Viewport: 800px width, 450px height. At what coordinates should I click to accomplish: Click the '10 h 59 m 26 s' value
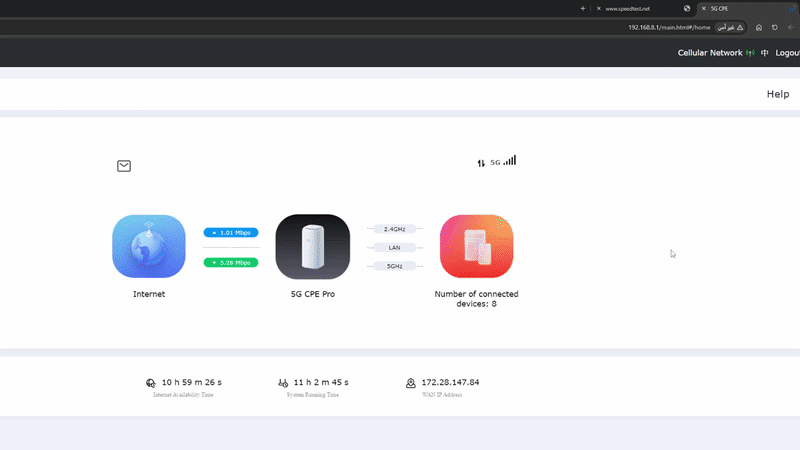192,382
